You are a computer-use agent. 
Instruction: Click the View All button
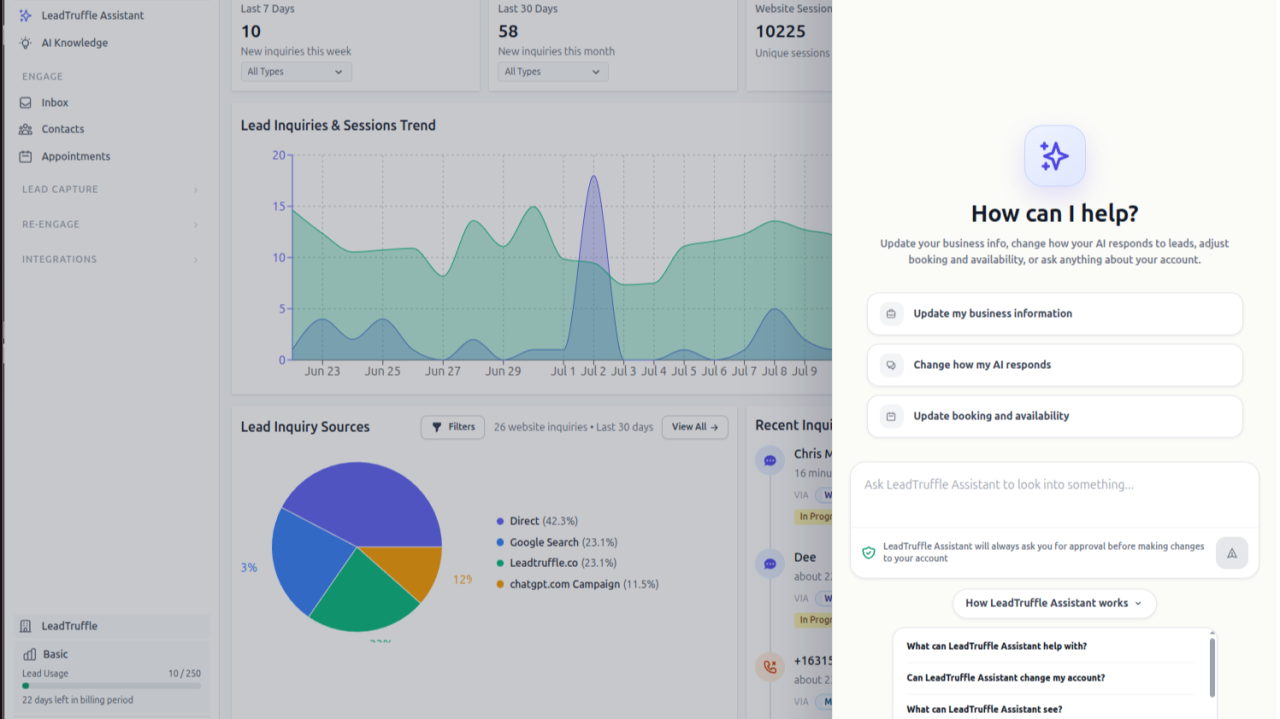(695, 427)
